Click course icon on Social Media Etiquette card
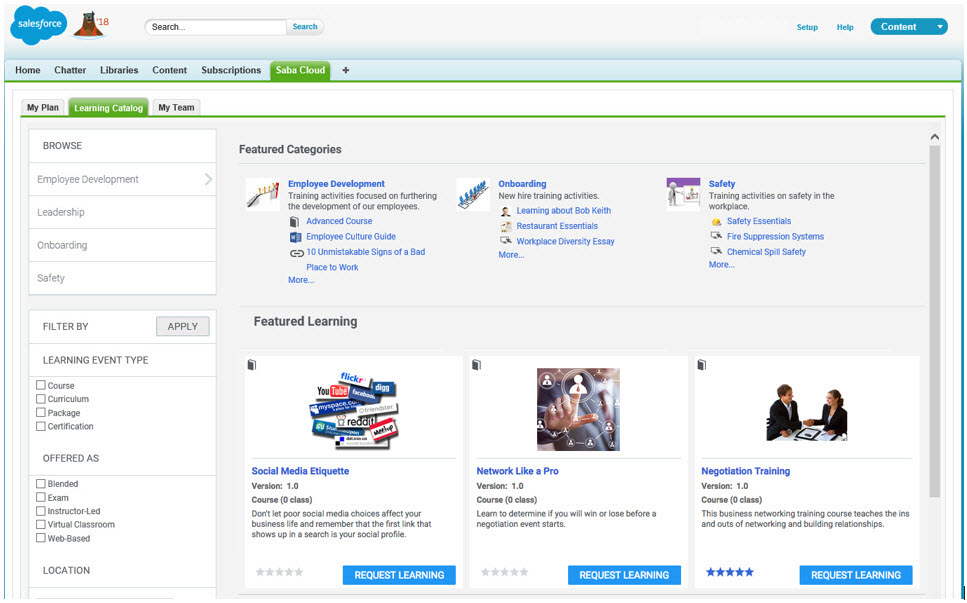The height and width of the screenshot is (603, 967). point(252,365)
